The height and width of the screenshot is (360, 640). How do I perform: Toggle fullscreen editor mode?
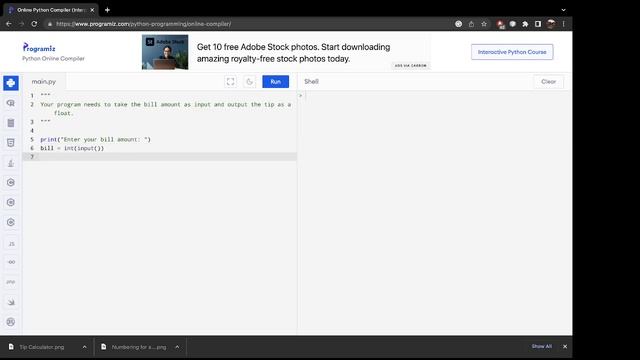[x=231, y=82]
